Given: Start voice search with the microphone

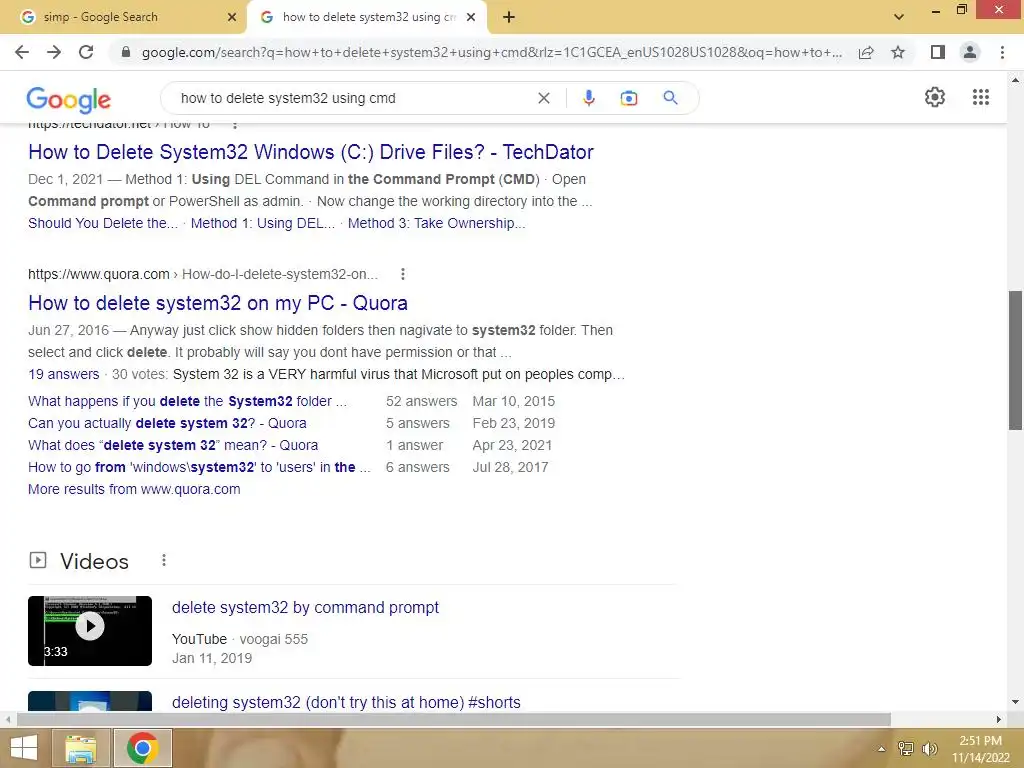Looking at the screenshot, I should (588, 98).
